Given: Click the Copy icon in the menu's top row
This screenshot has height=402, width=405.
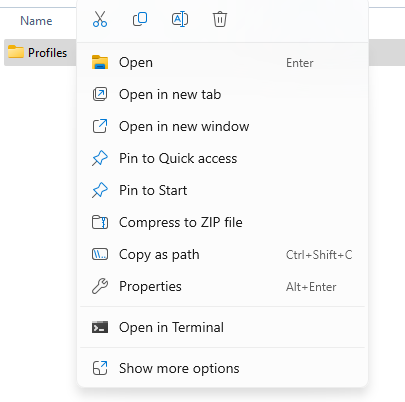Looking at the screenshot, I should tap(140, 19).
